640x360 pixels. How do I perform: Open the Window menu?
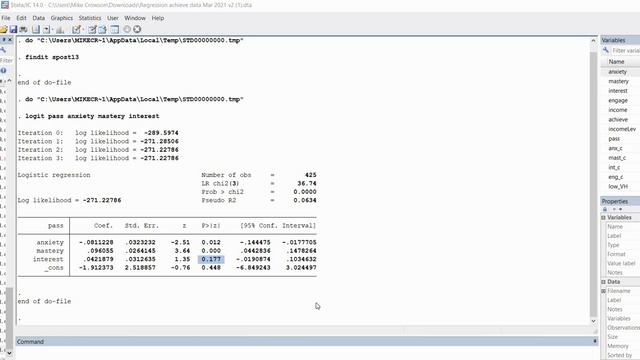click(135, 18)
